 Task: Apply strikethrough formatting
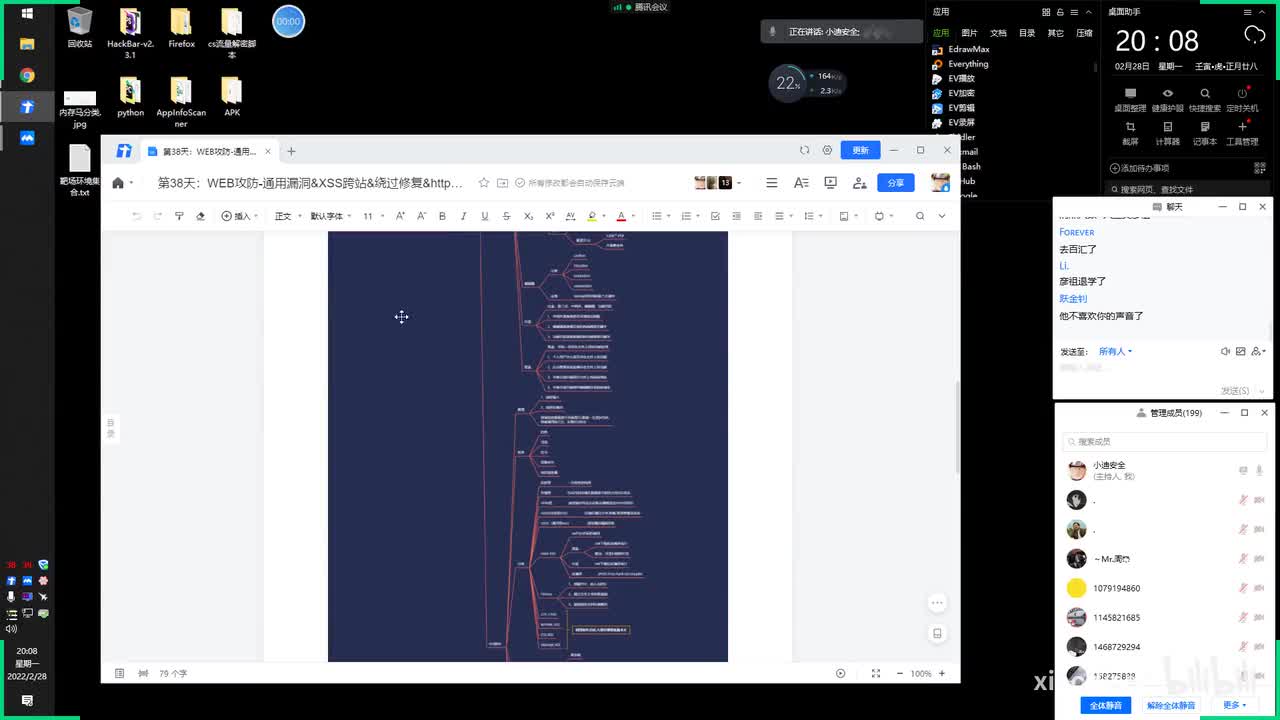click(506, 216)
